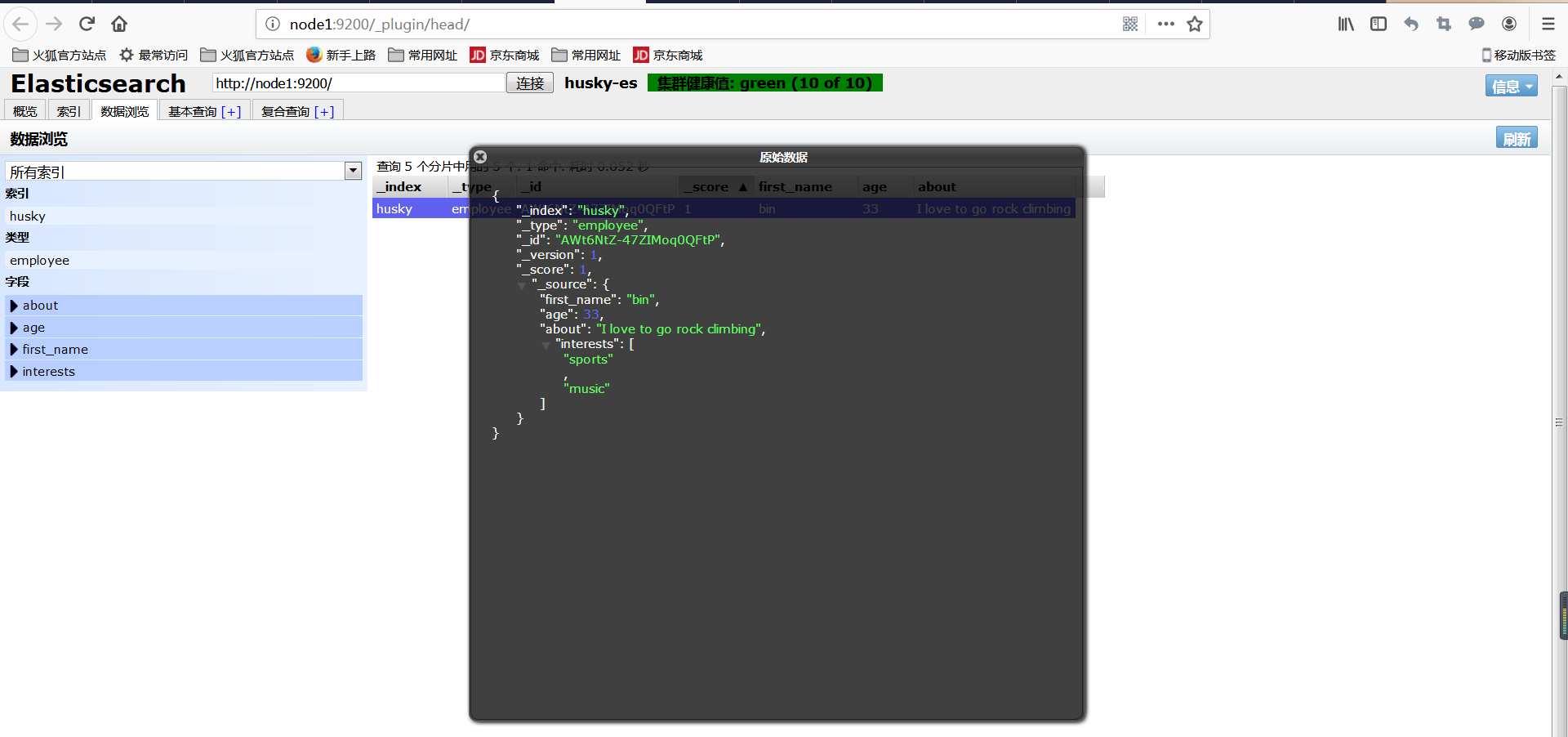Image resolution: width=1568 pixels, height=737 pixels.
Task: Expand the interests field filter
Action: [185, 371]
